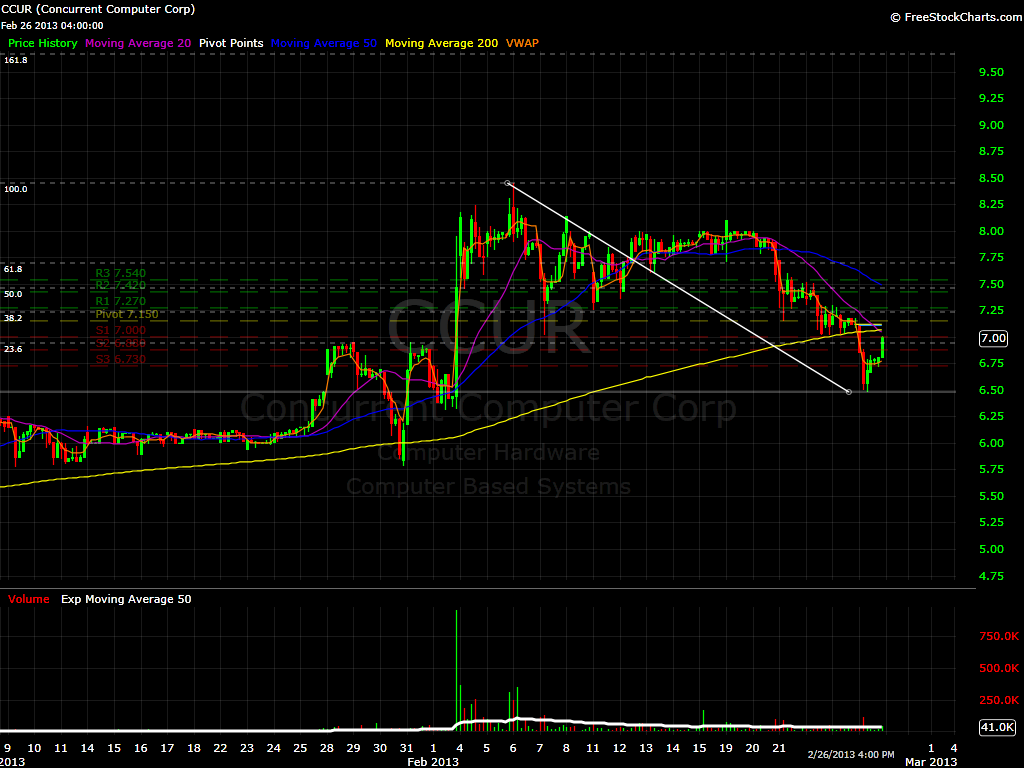1024x768 pixels.
Task: Click the 50.0 Fibonacci level label
Action: pos(13,294)
